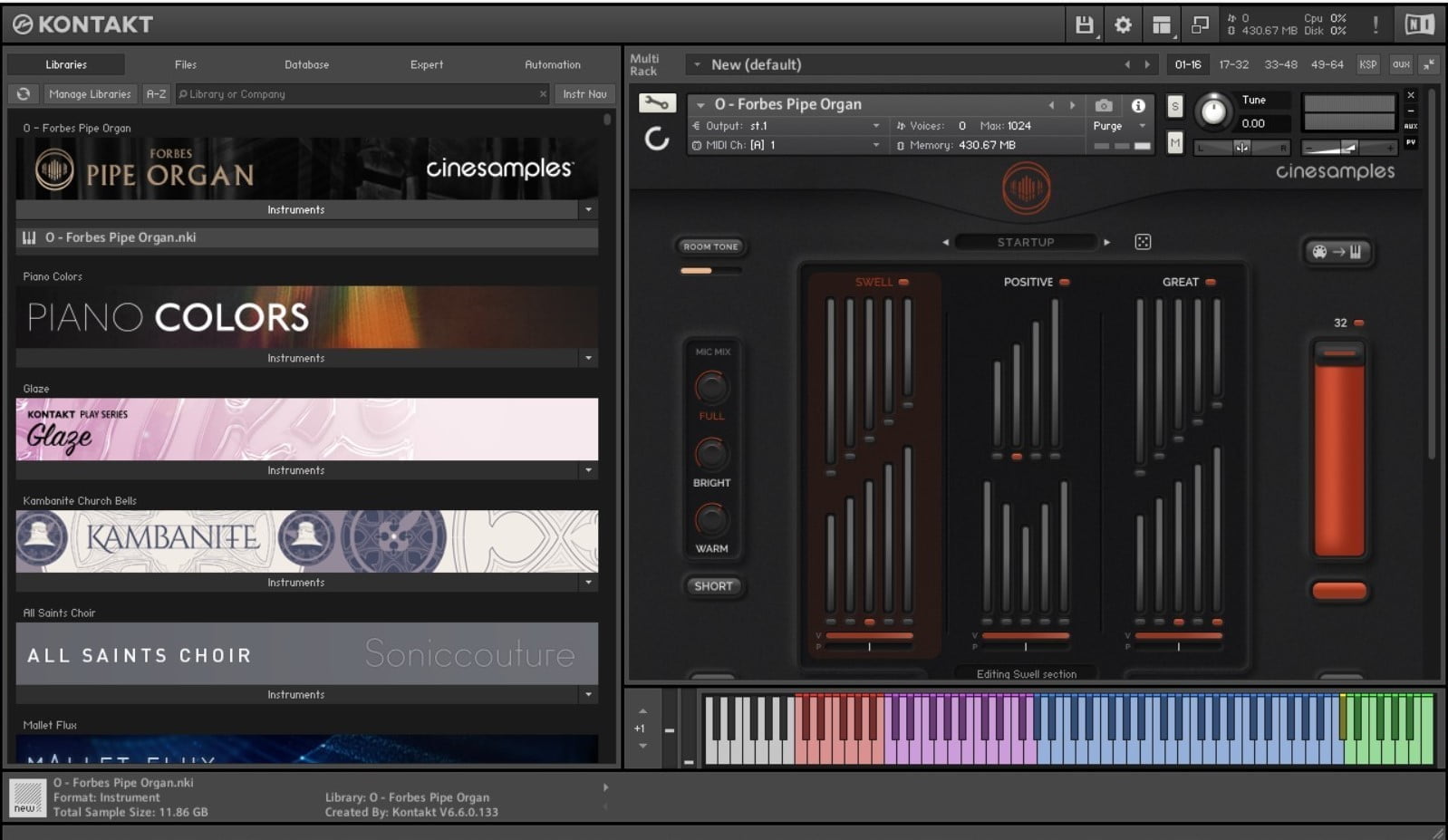Viewport: 1448px width, 840px height.
Task: Toggle the 32 pedal stop light
Action: [1358, 323]
